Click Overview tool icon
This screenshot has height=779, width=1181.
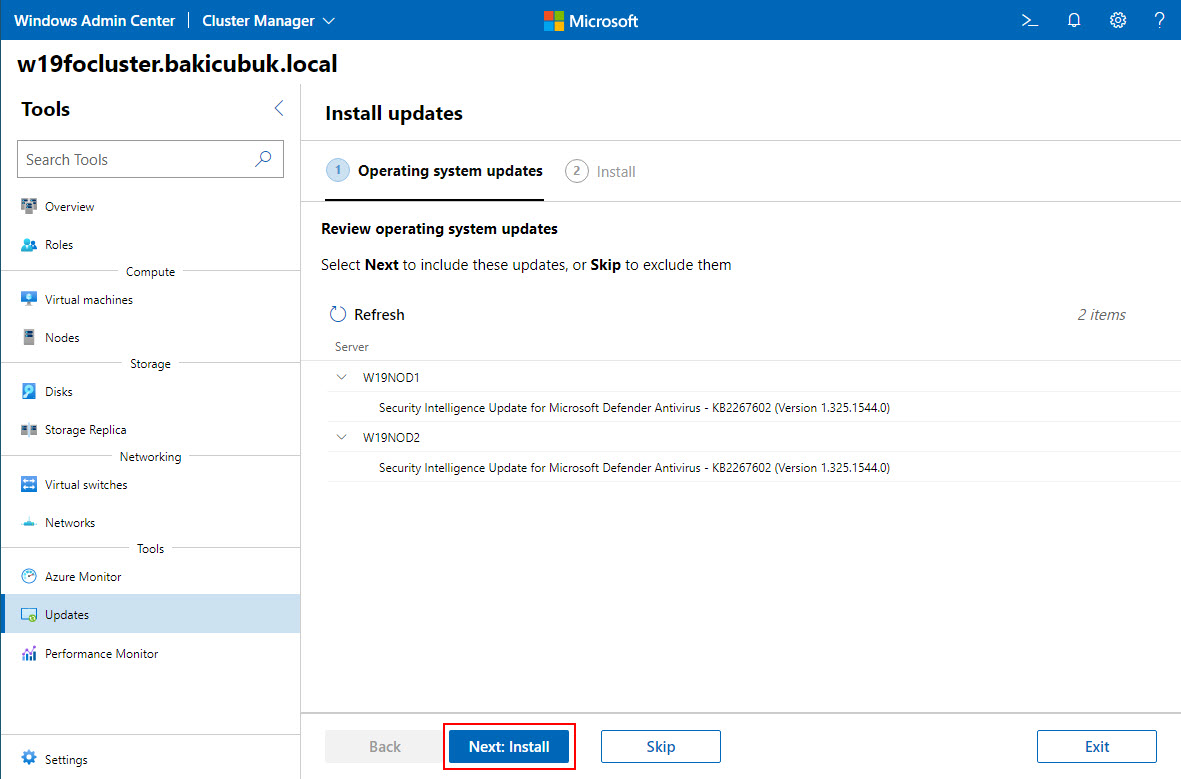click(x=29, y=206)
